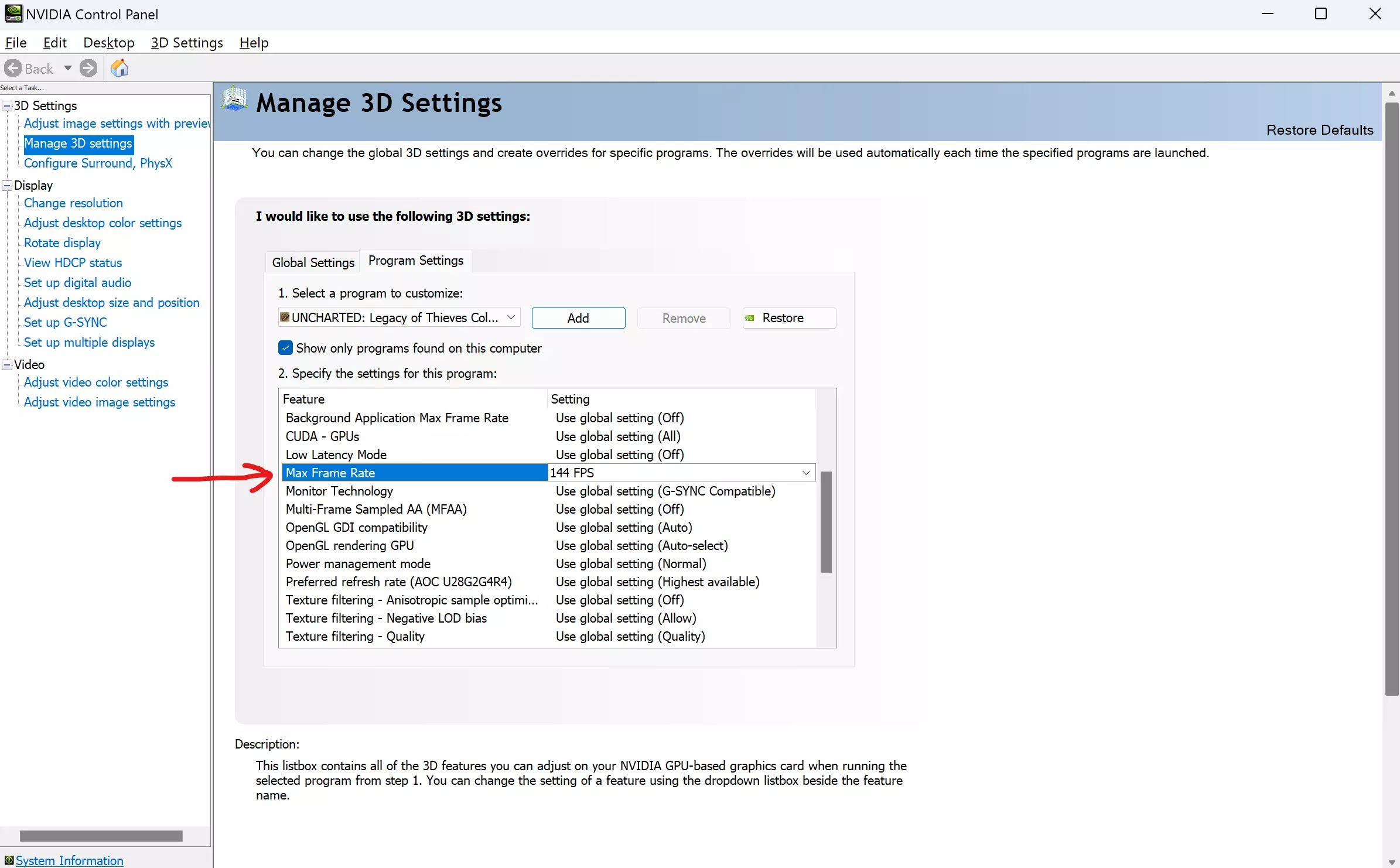Click the Add program button
The height and width of the screenshot is (868, 1400).
(578, 318)
